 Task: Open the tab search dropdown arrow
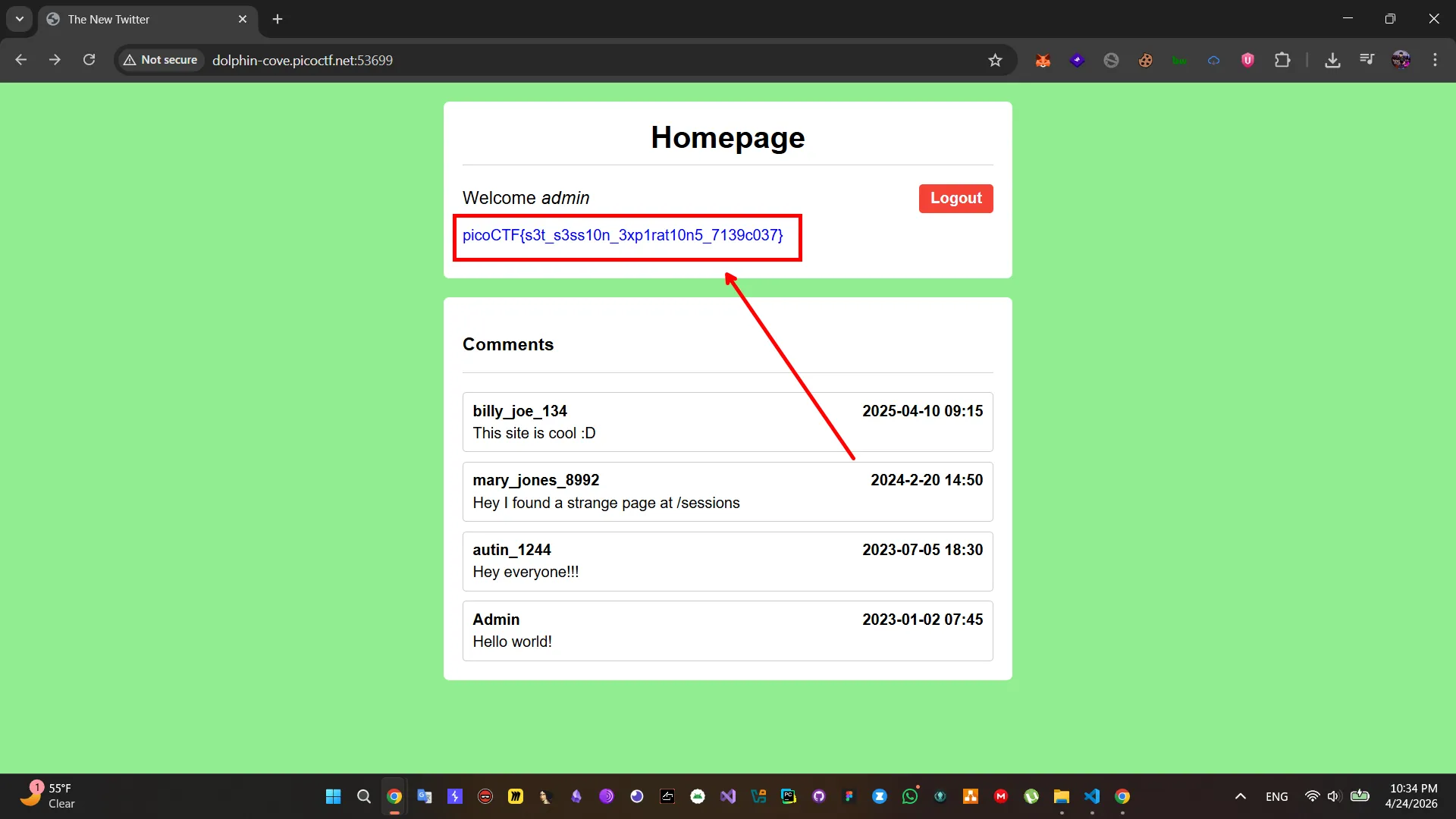coord(20,19)
